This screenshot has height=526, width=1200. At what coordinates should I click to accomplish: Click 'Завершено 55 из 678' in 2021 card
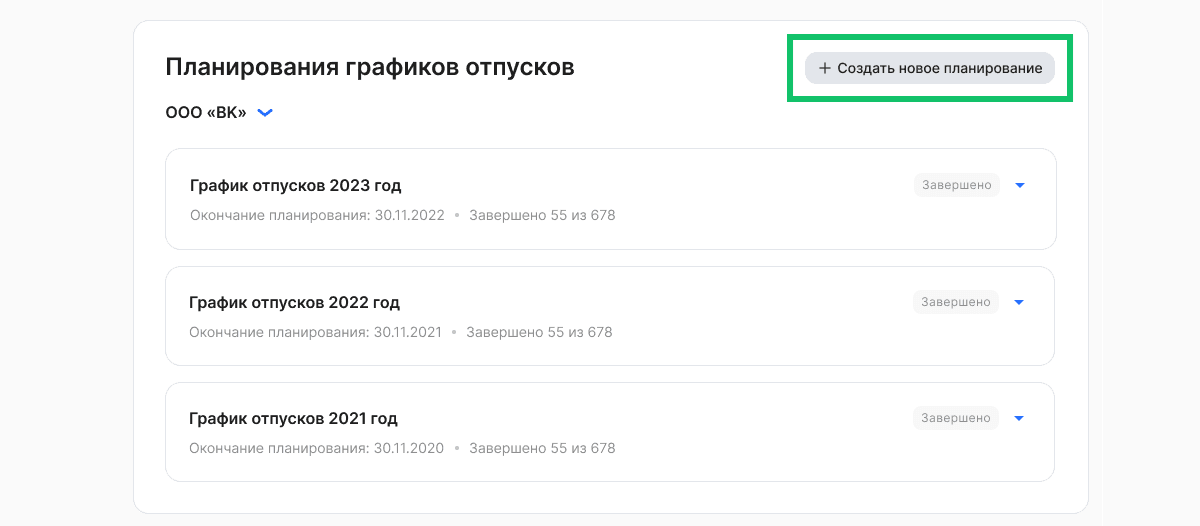click(x=542, y=448)
